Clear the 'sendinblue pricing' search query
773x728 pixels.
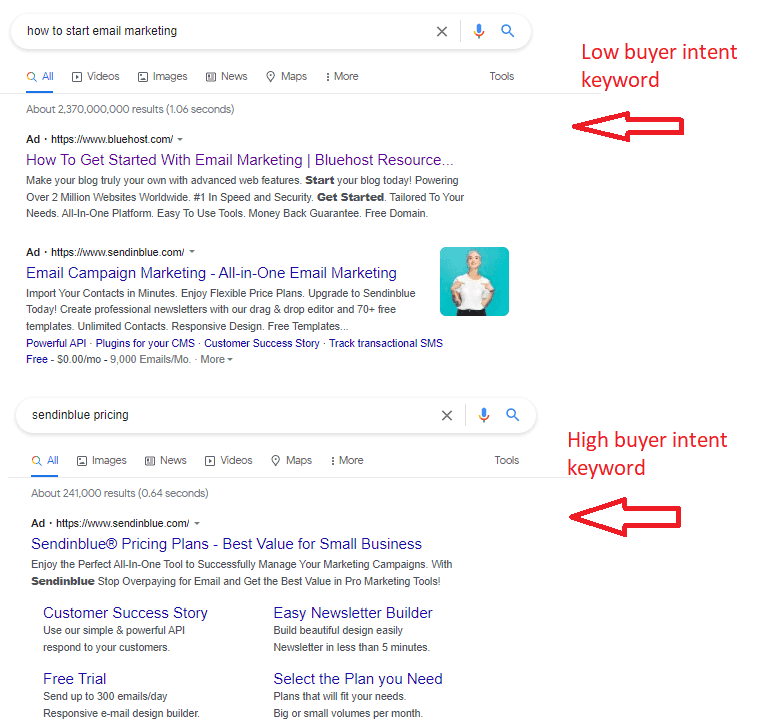tap(447, 416)
